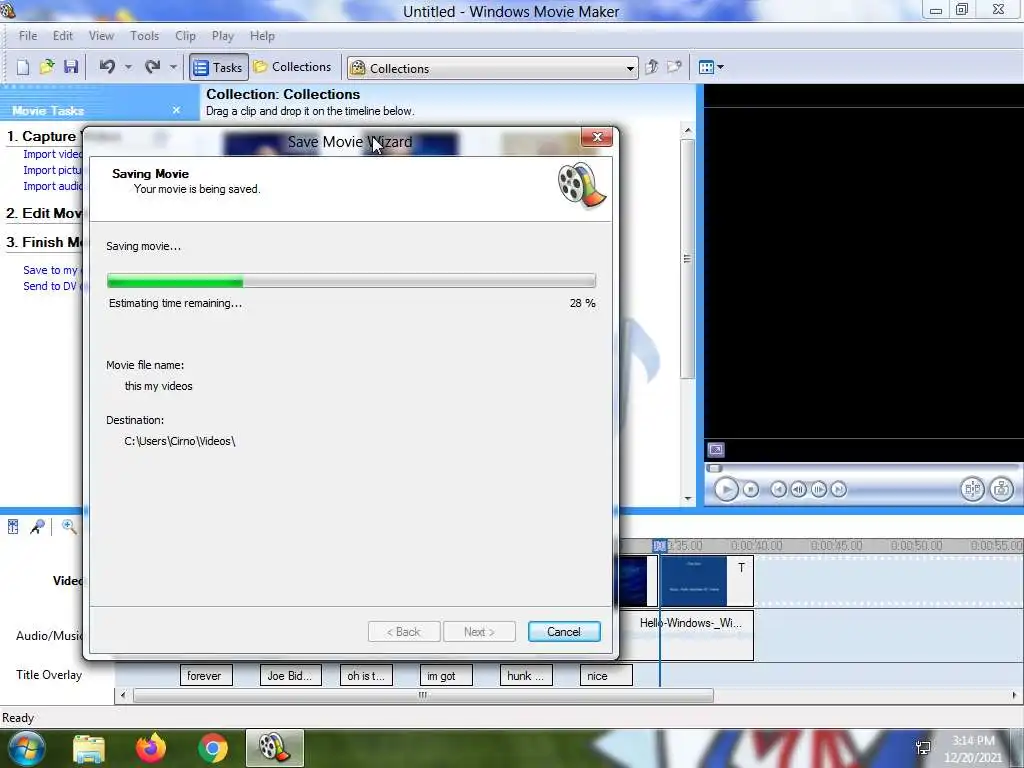Open File Explorer from the taskbar

88,749
